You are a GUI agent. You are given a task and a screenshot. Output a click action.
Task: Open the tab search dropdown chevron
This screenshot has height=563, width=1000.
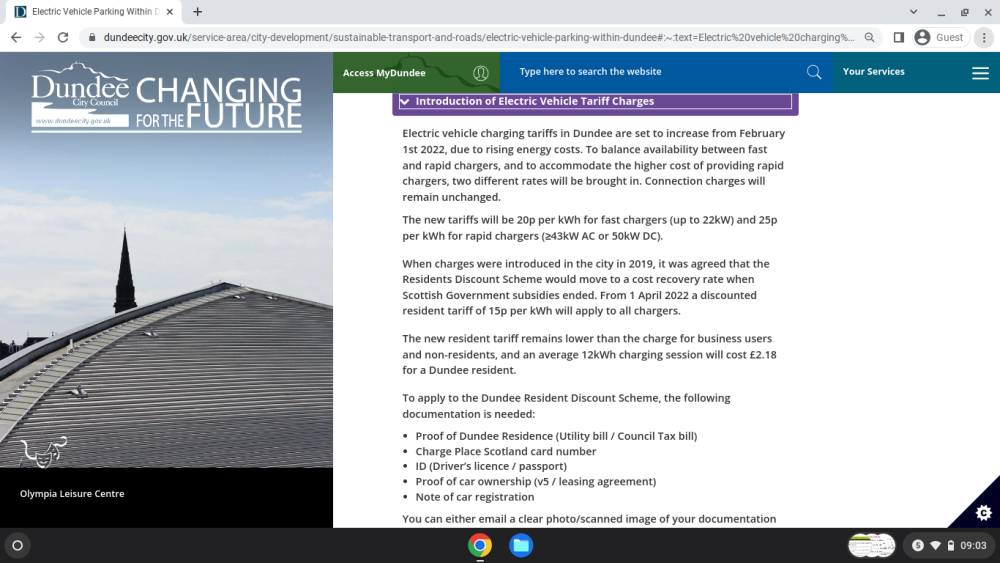click(913, 11)
